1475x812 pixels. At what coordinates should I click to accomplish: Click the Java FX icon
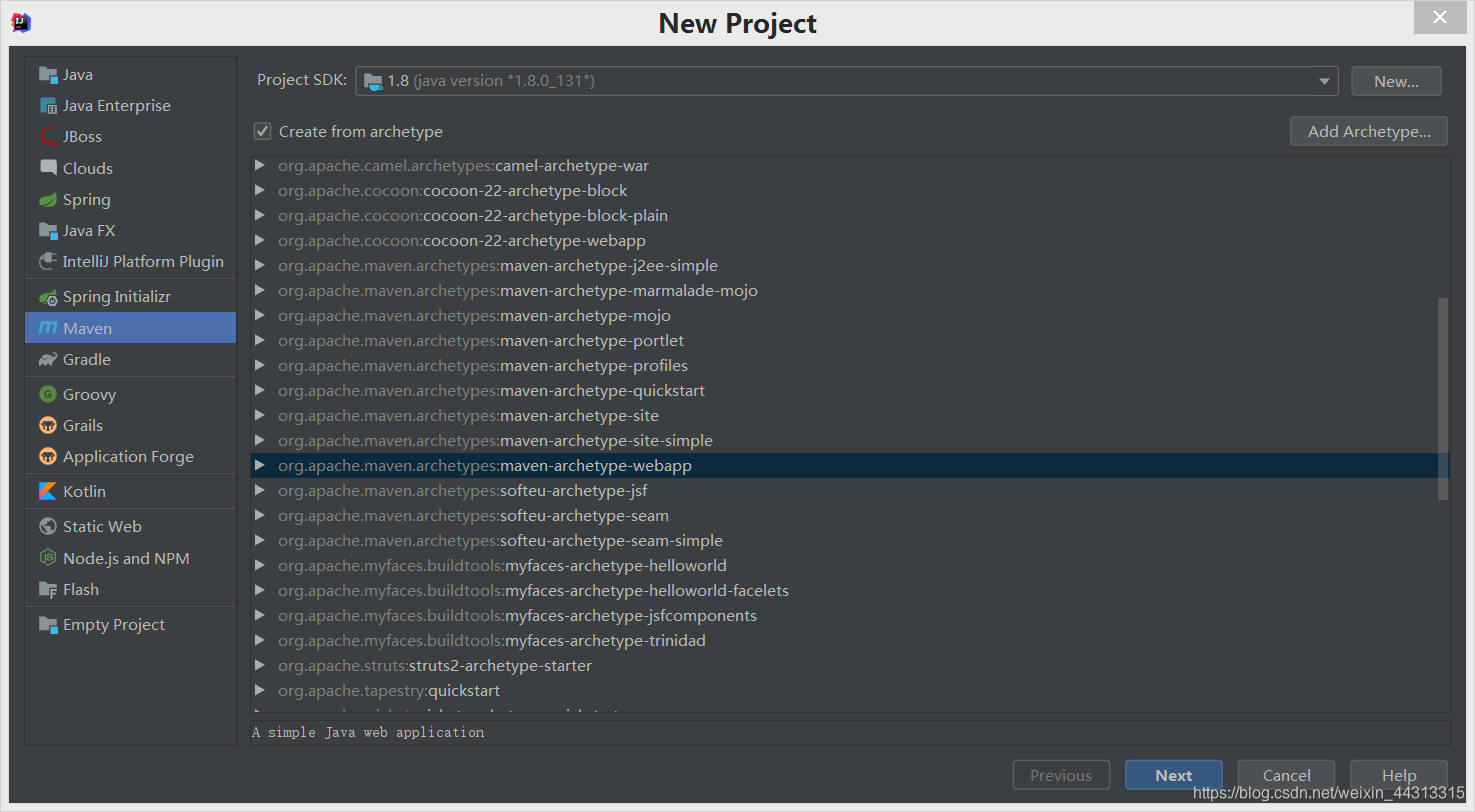[48, 231]
